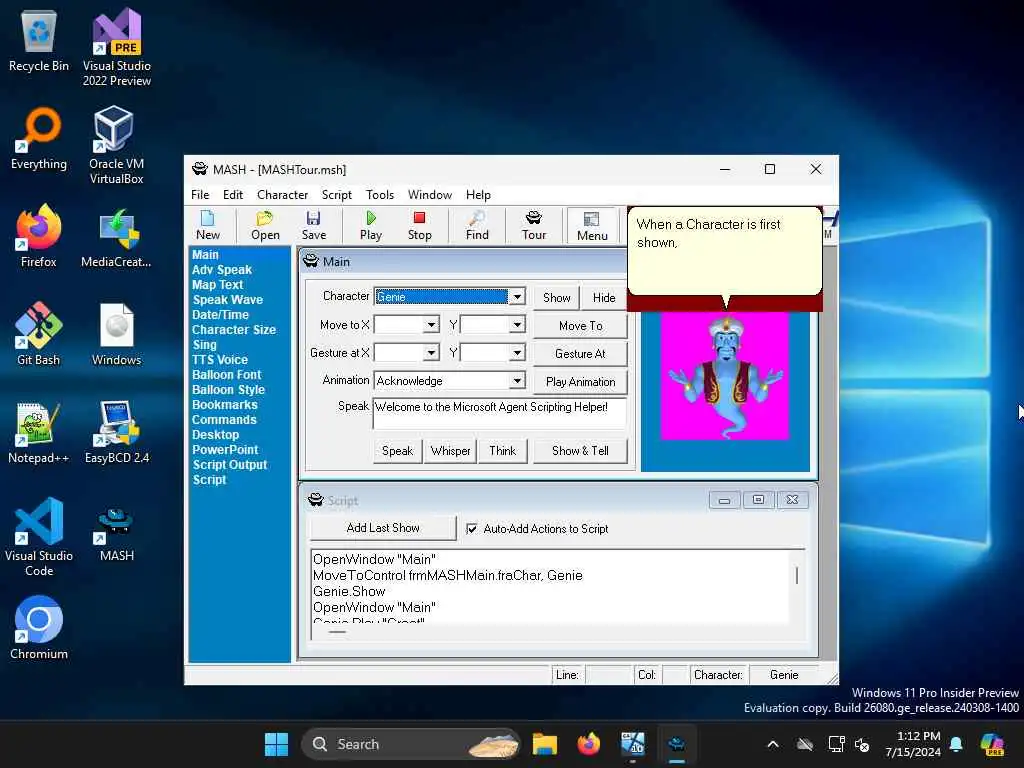Close the Script subwindow
The image size is (1024, 768).
click(792, 500)
